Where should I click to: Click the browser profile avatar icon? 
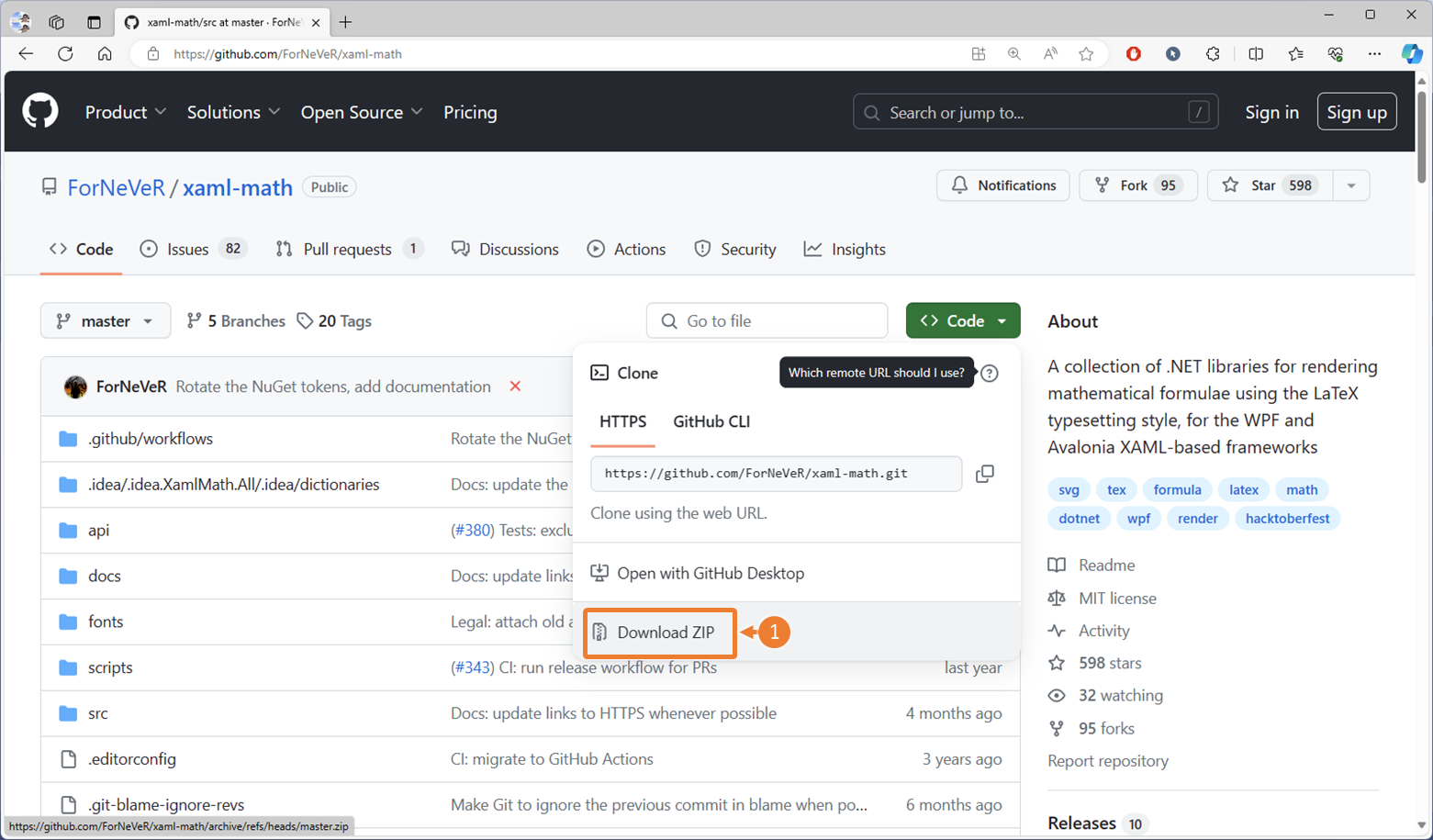(20, 22)
